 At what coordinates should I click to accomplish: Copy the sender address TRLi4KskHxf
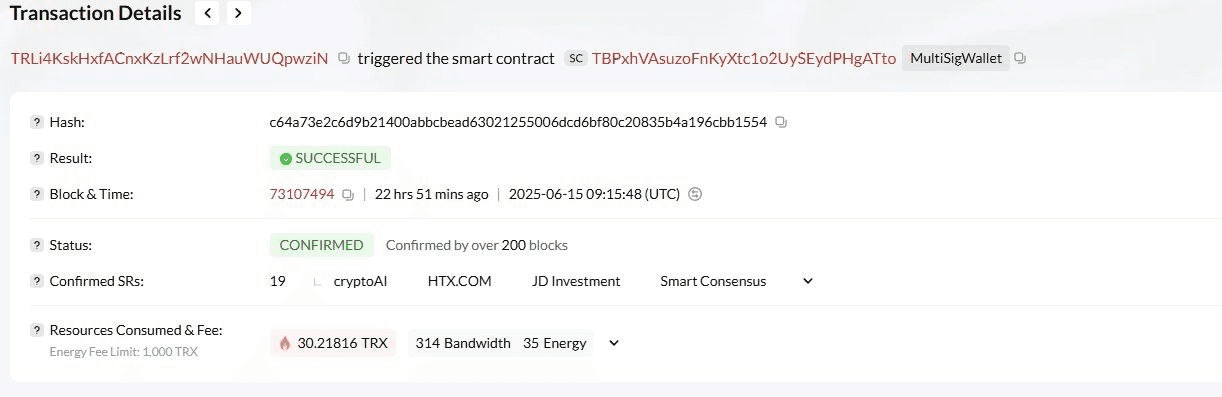pos(344,58)
